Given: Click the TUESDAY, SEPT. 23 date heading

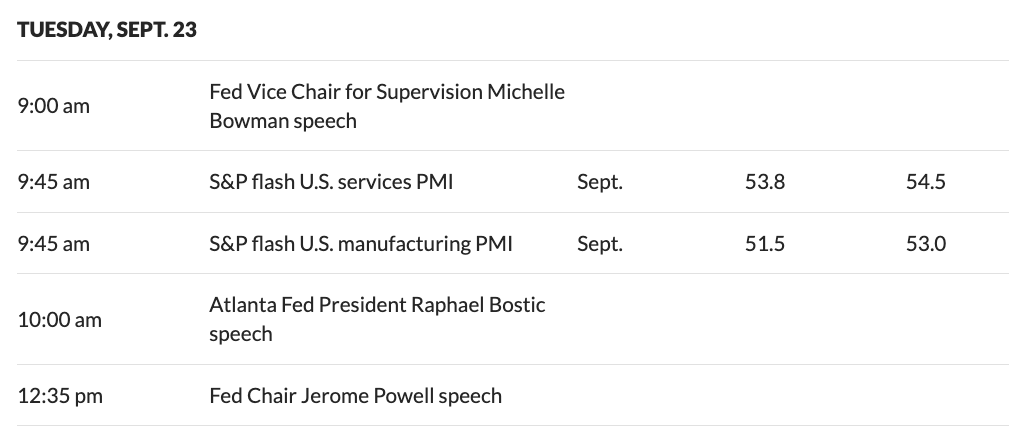Looking at the screenshot, I should [x=107, y=30].
